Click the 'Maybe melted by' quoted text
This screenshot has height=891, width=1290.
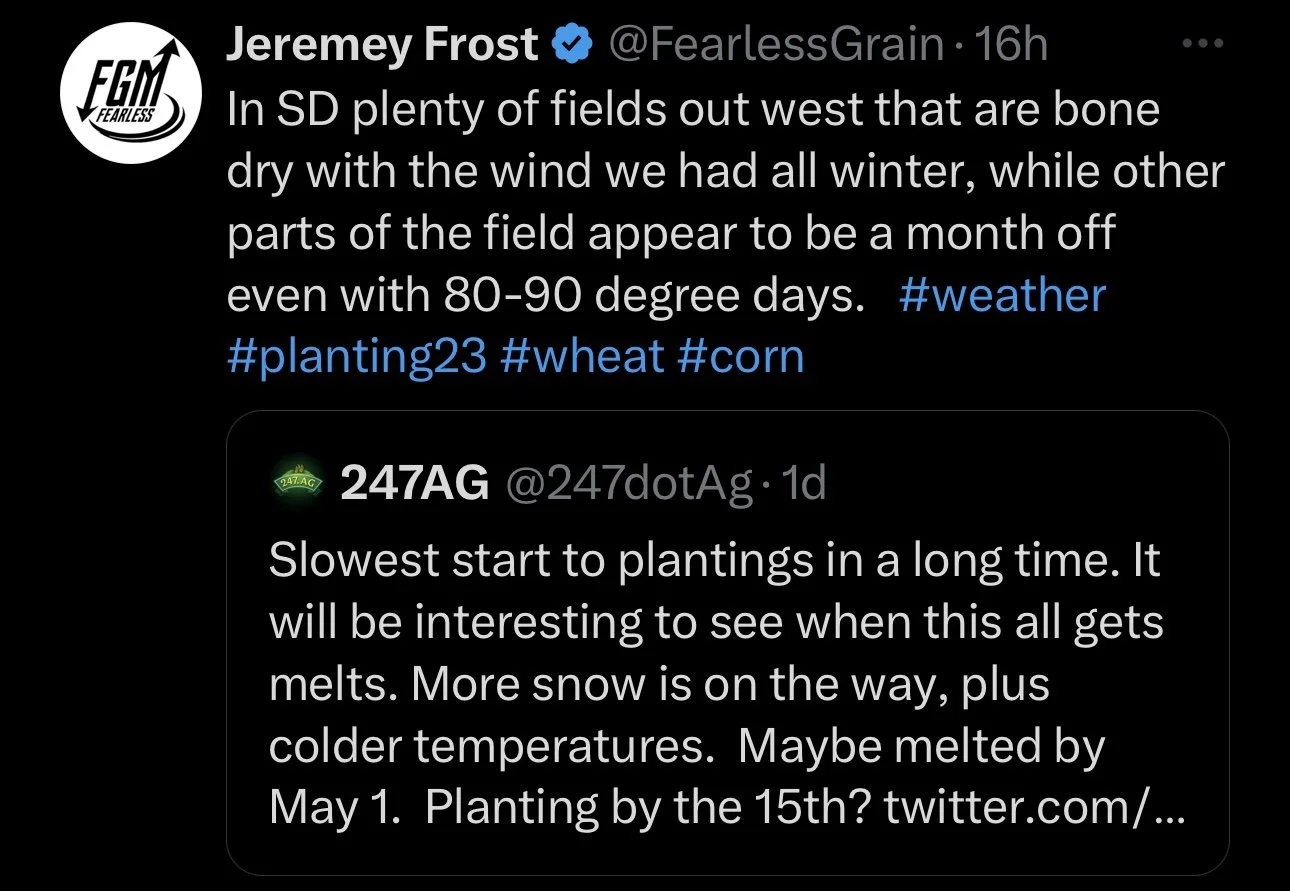tap(920, 747)
